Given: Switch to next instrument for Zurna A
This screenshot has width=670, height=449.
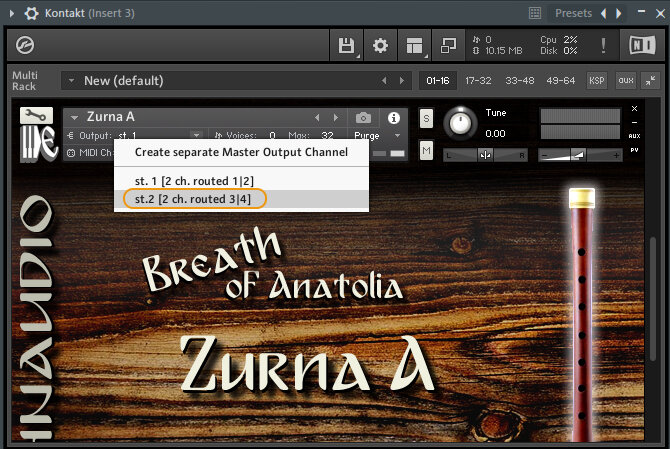Looking at the screenshot, I should pyautogui.click(x=336, y=117).
